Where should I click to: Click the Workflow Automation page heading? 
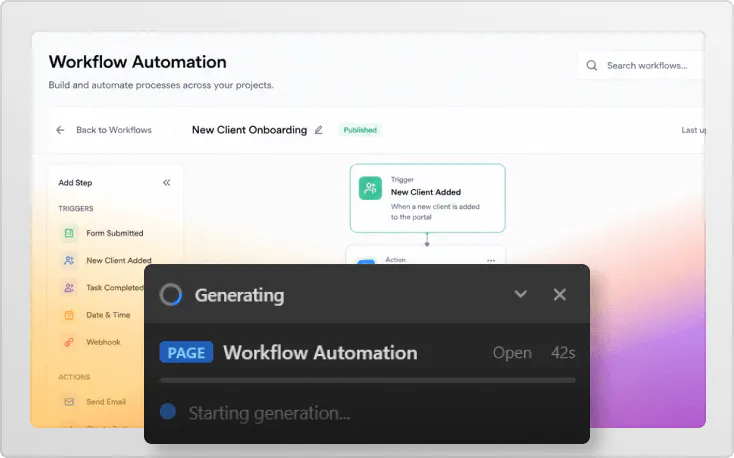tap(138, 62)
